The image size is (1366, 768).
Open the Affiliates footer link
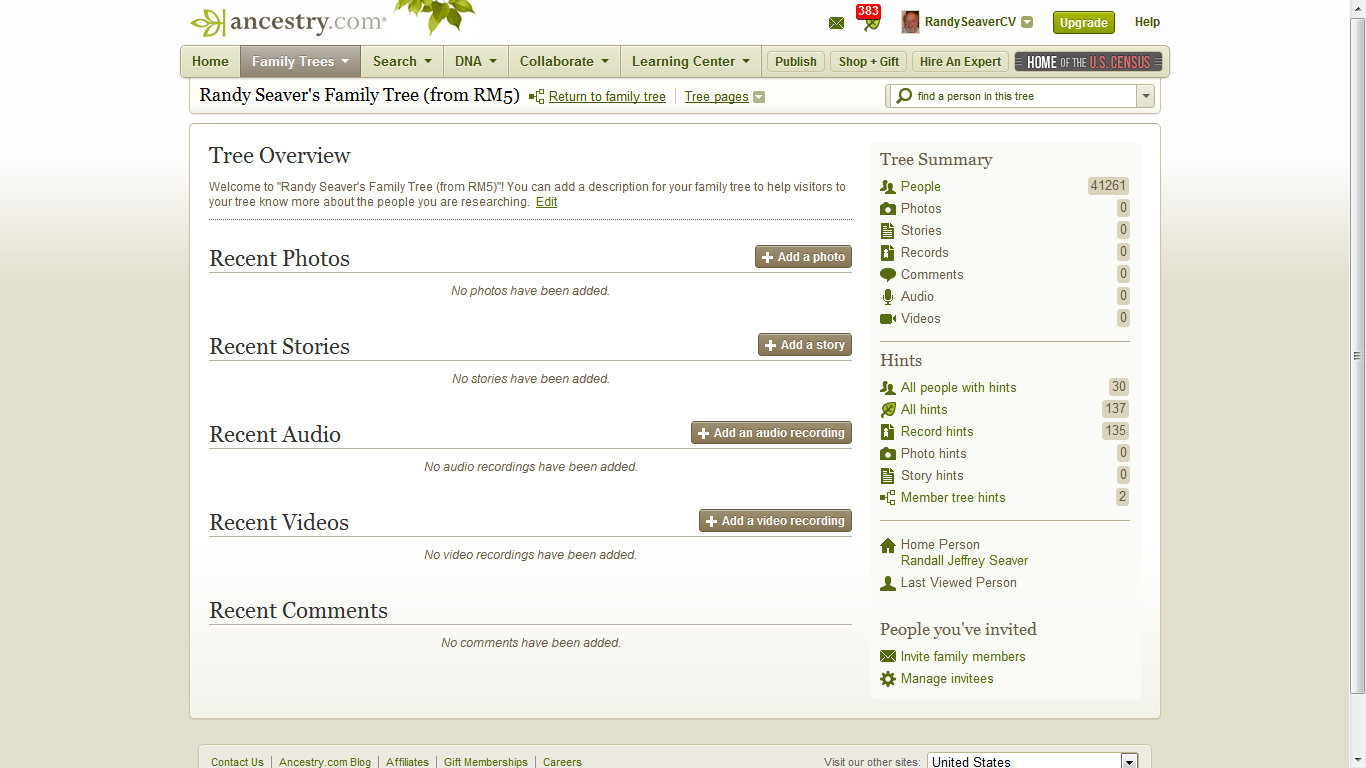click(x=407, y=762)
